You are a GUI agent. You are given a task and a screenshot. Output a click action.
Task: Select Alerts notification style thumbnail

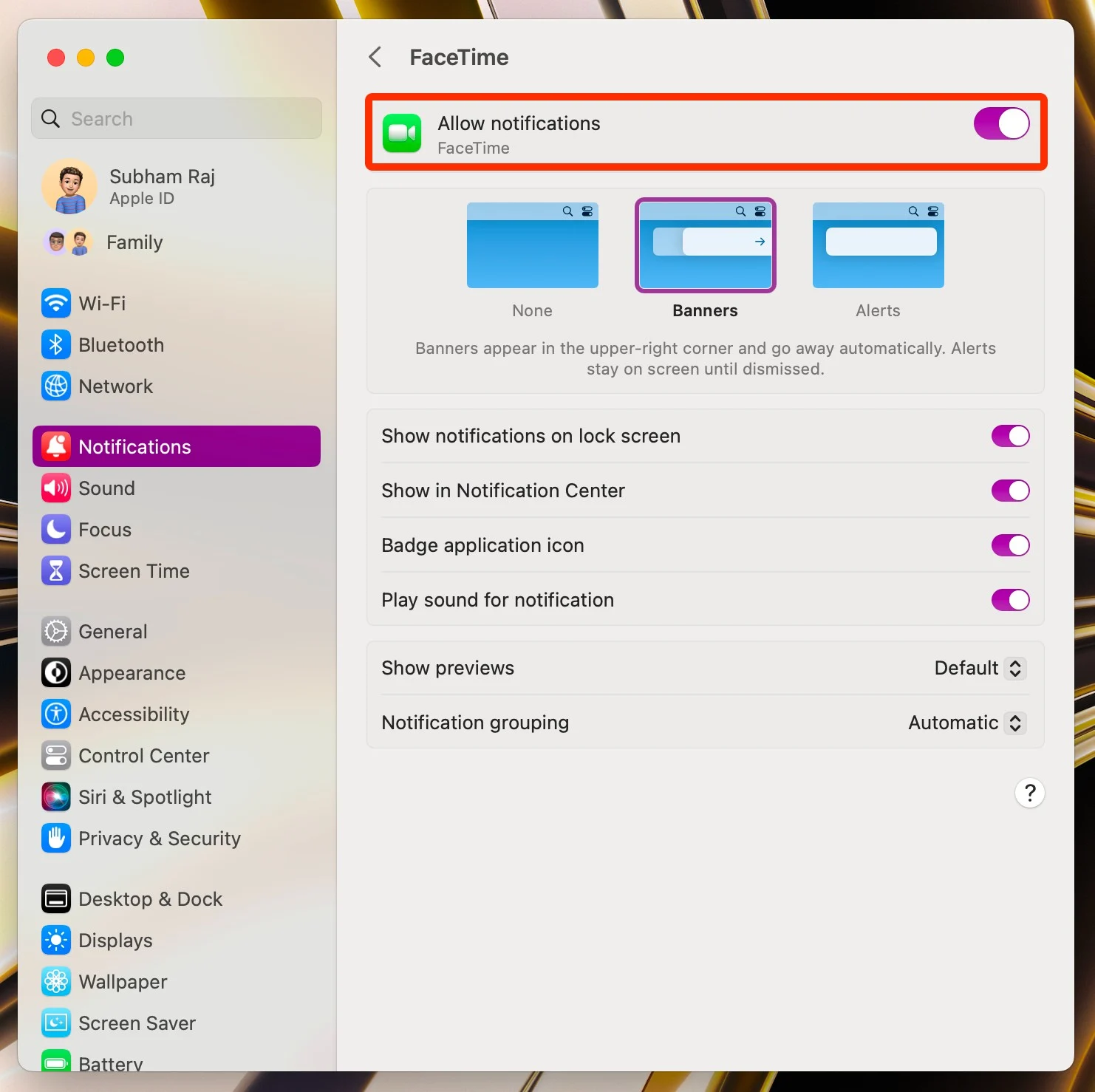[879, 245]
